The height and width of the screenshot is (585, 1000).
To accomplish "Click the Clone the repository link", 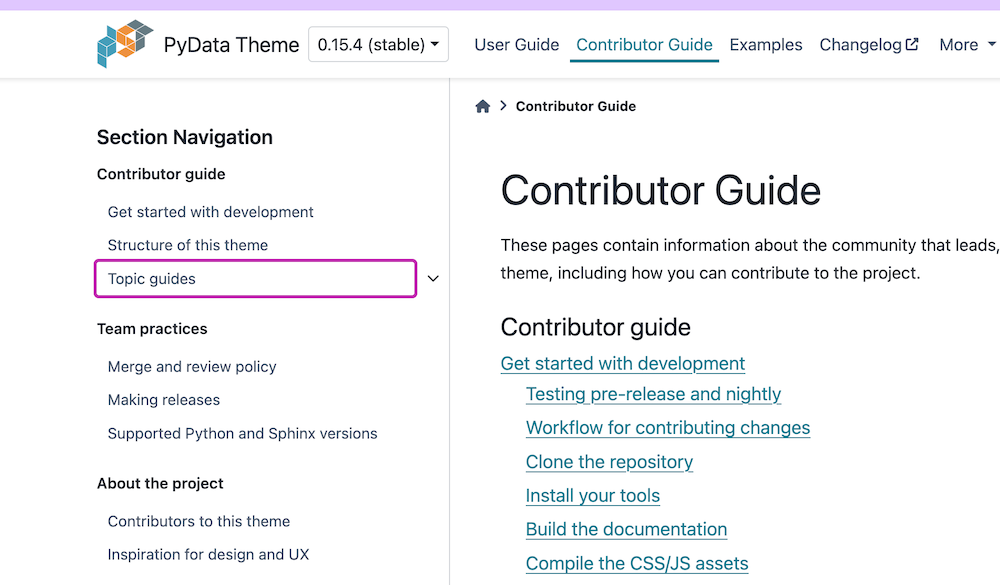I will [x=609, y=462].
